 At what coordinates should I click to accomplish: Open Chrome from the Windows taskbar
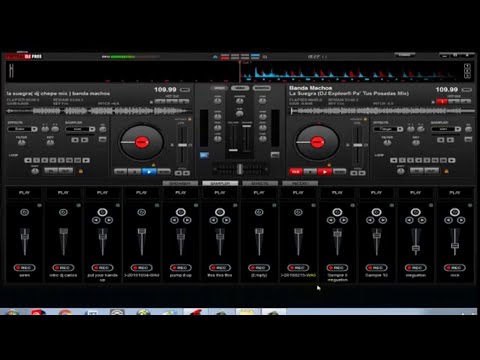[x=65, y=313]
